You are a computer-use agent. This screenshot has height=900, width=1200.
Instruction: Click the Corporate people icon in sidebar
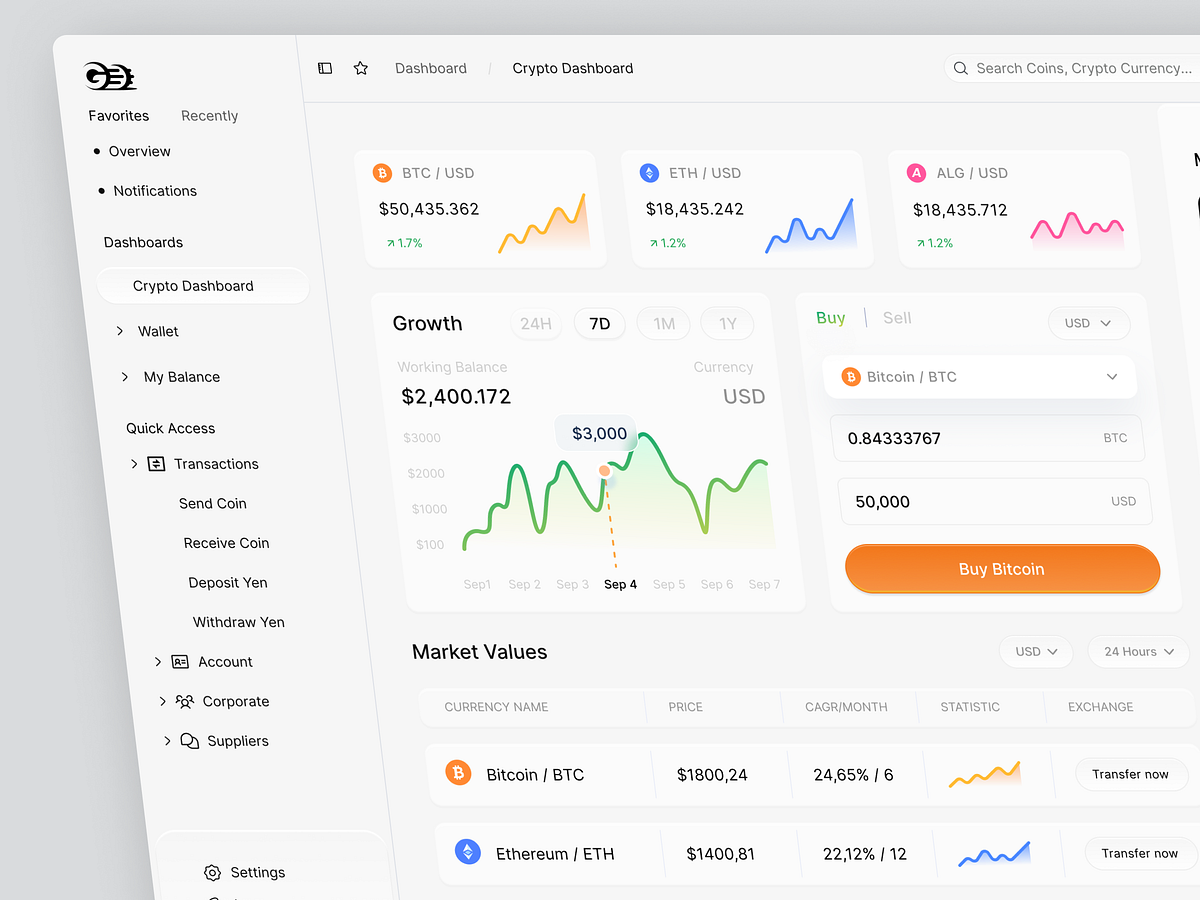186,701
